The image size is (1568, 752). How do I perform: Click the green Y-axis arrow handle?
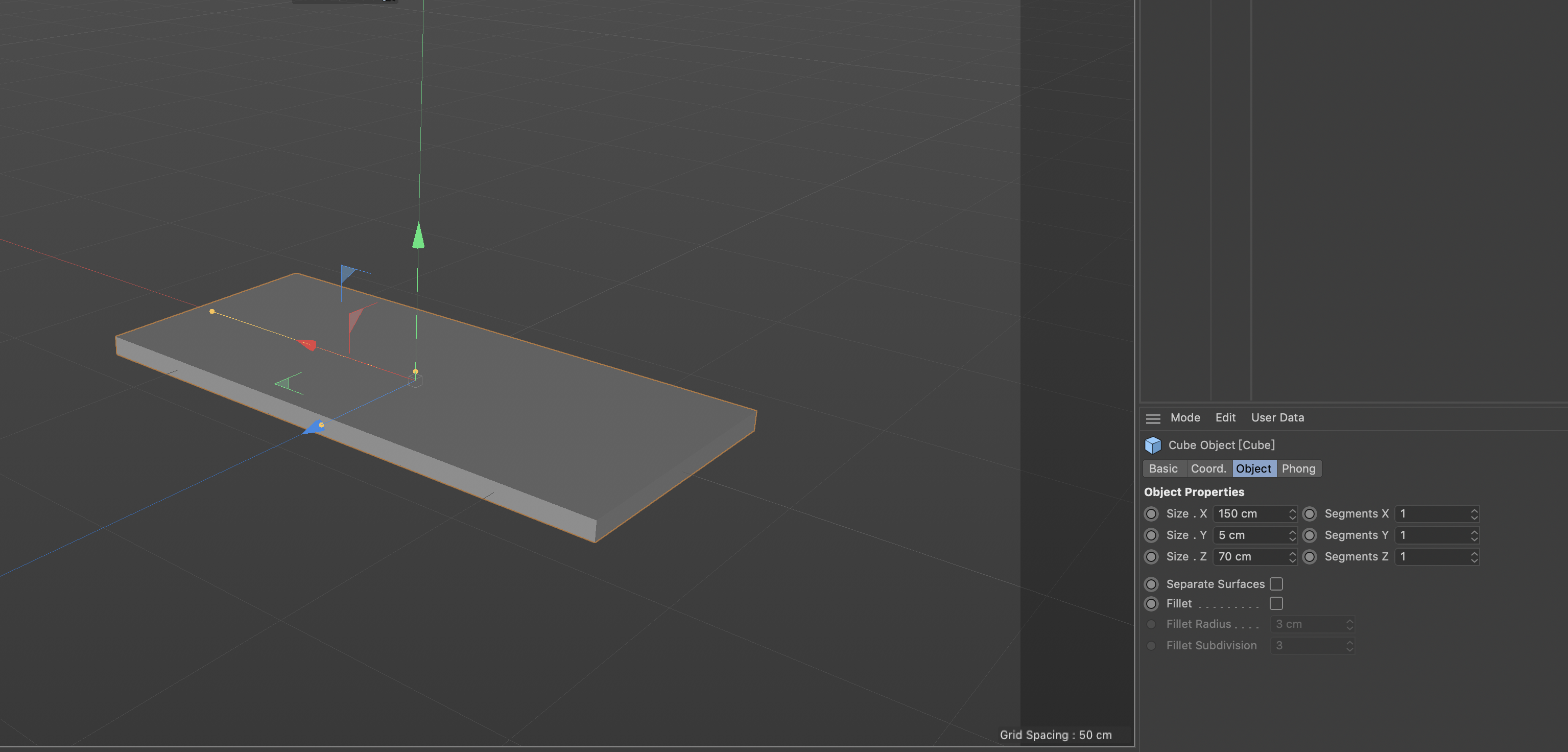coord(418,236)
